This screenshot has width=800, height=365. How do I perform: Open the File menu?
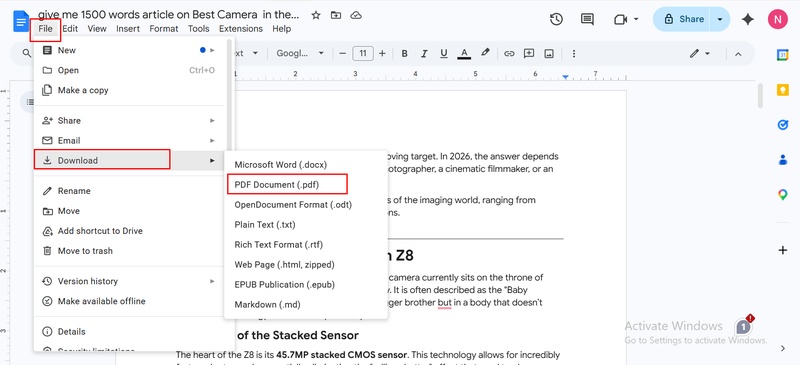coord(45,29)
